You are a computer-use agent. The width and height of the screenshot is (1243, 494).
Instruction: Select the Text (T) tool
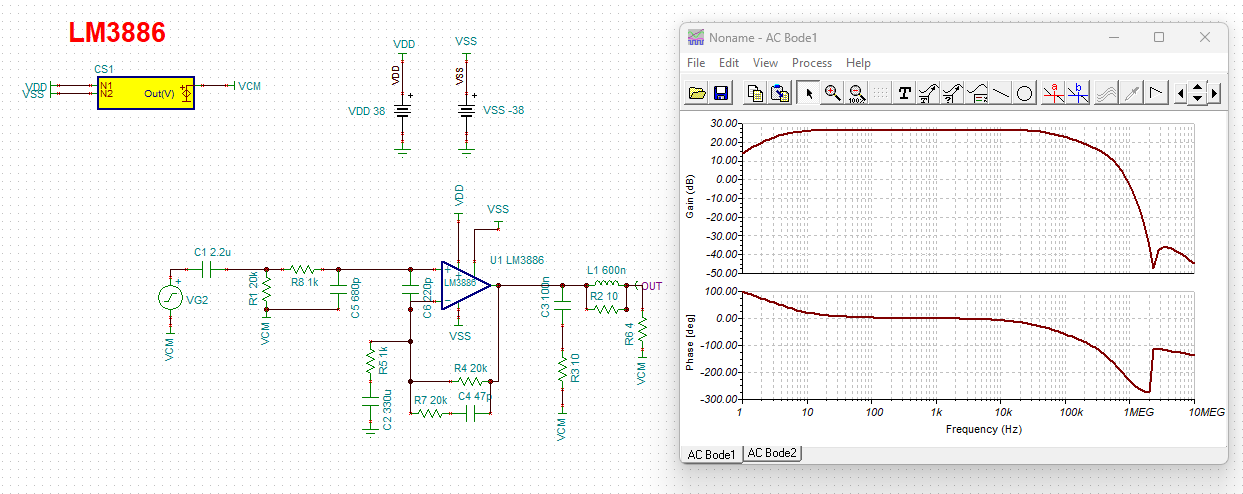pyautogui.click(x=905, y=93)
